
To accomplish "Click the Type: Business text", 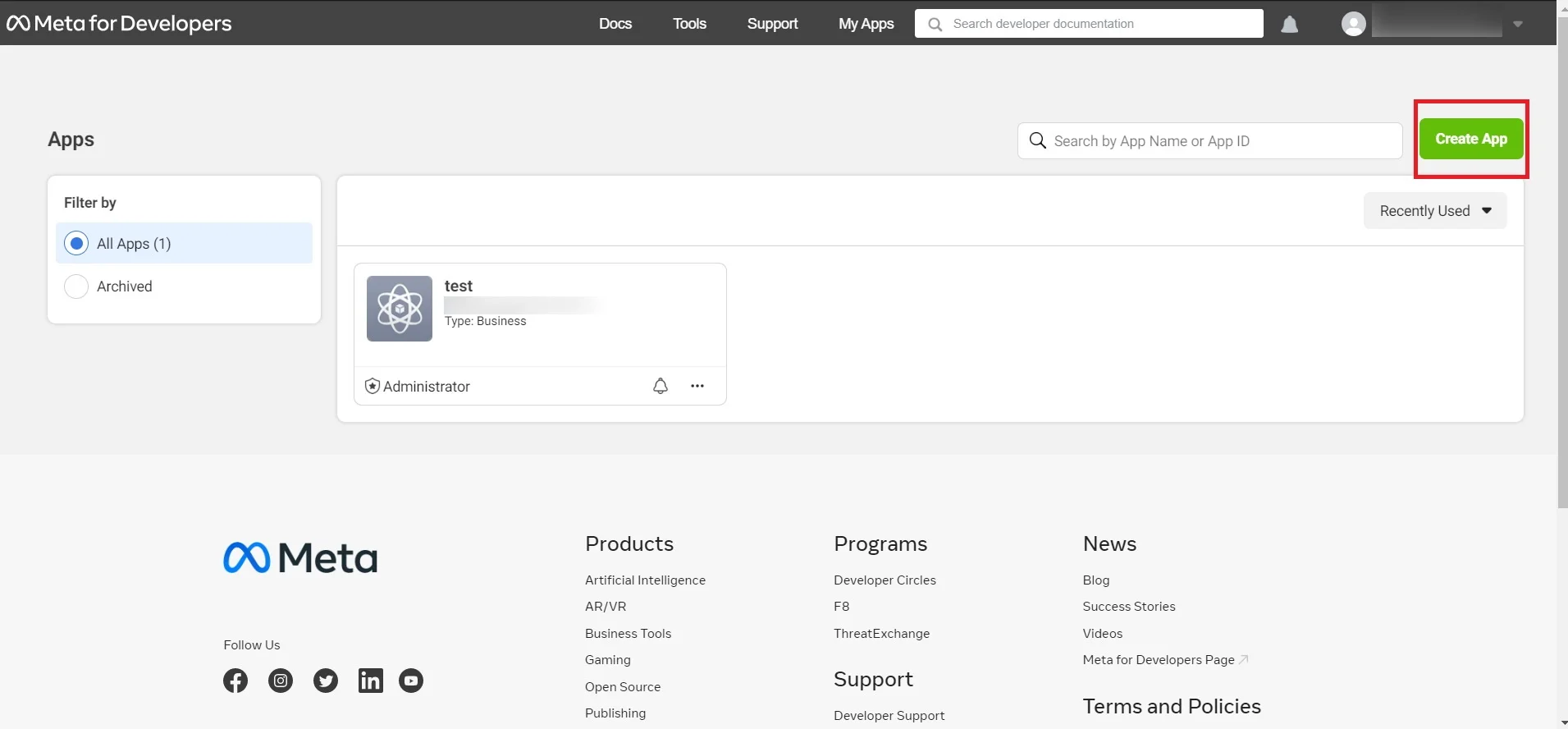I will [x=486, y=321].
